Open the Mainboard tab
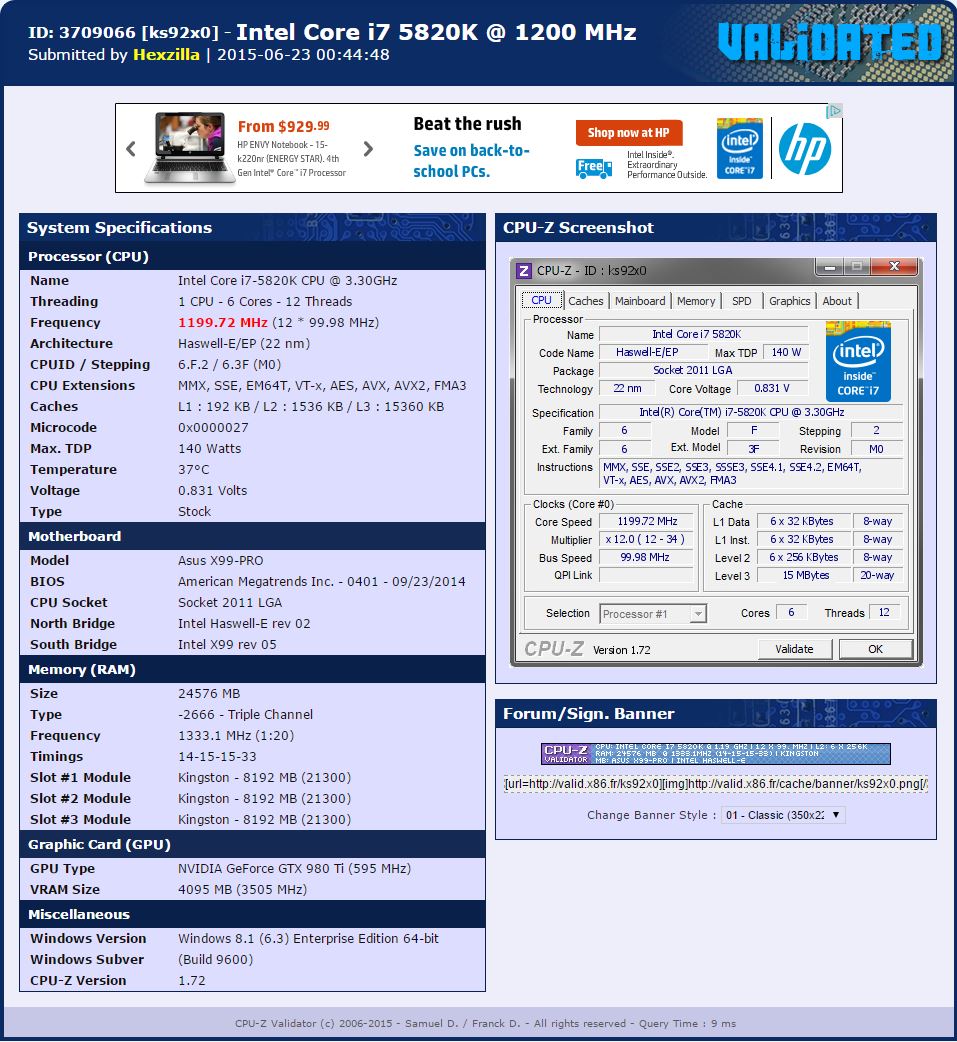Screen dimensions: 957x1042 (640, 301)
